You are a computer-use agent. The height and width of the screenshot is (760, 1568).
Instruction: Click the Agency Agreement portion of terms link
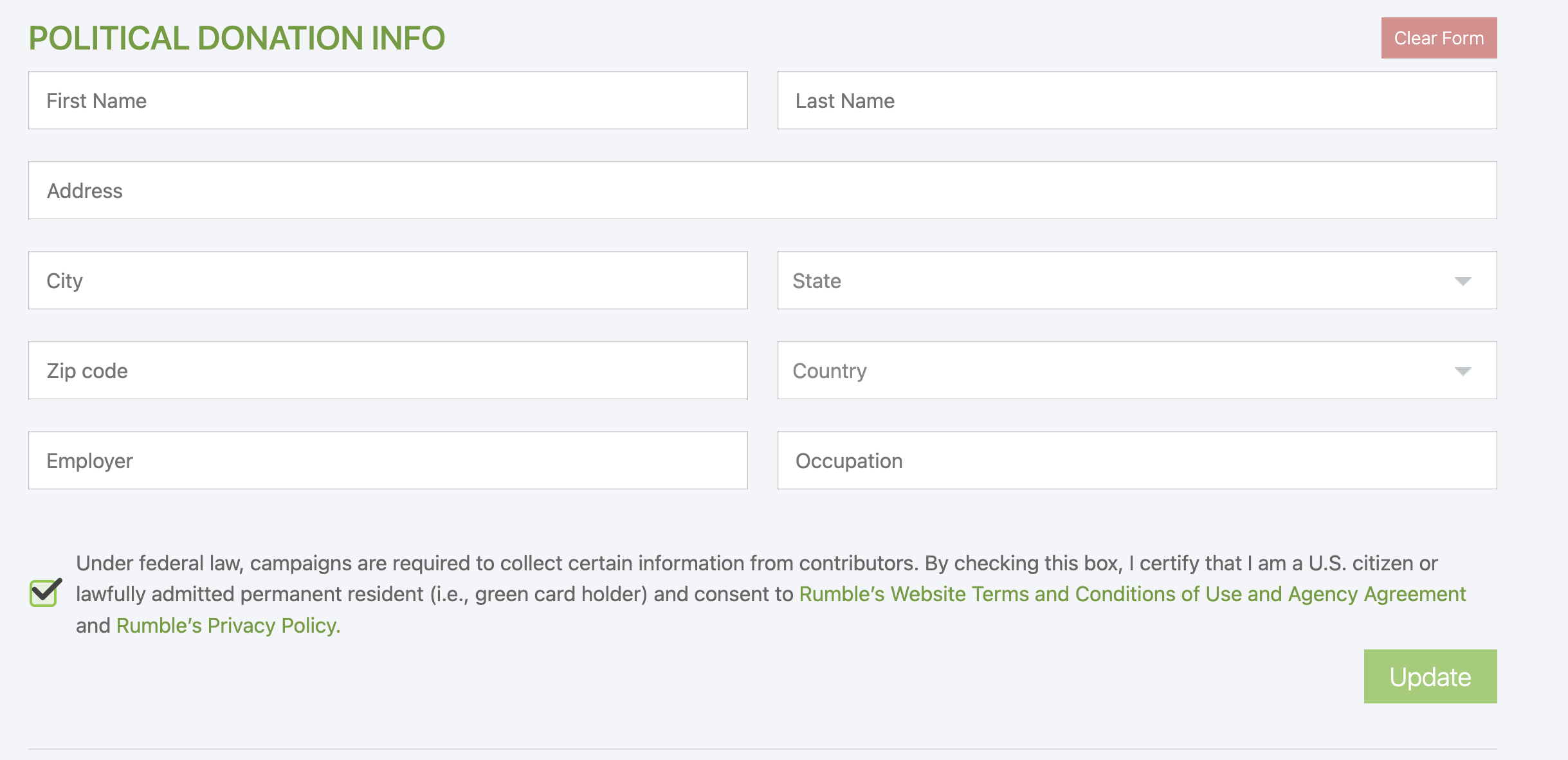(1376, 594)
